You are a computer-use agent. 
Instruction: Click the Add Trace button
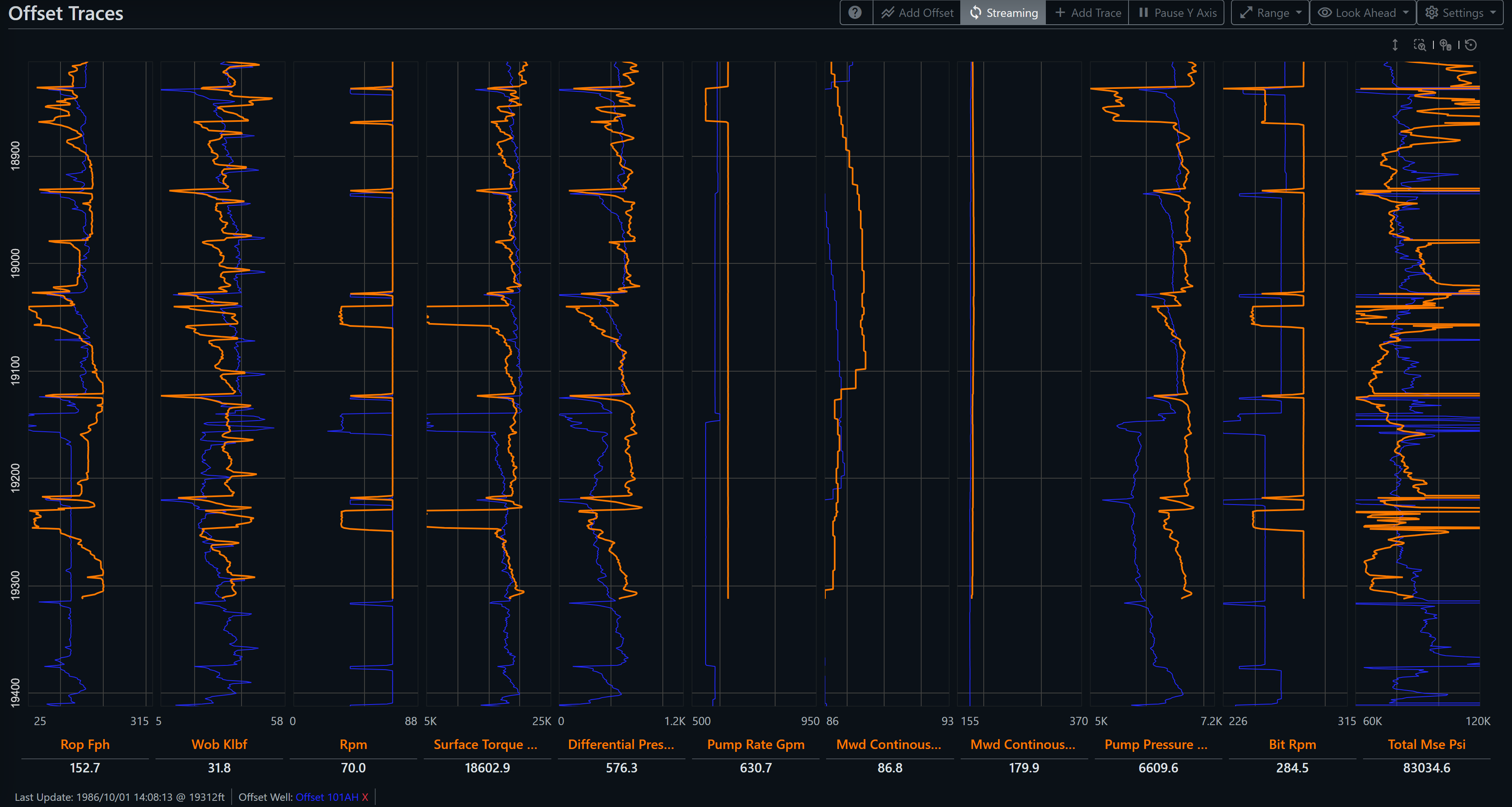coord(1088,12)
